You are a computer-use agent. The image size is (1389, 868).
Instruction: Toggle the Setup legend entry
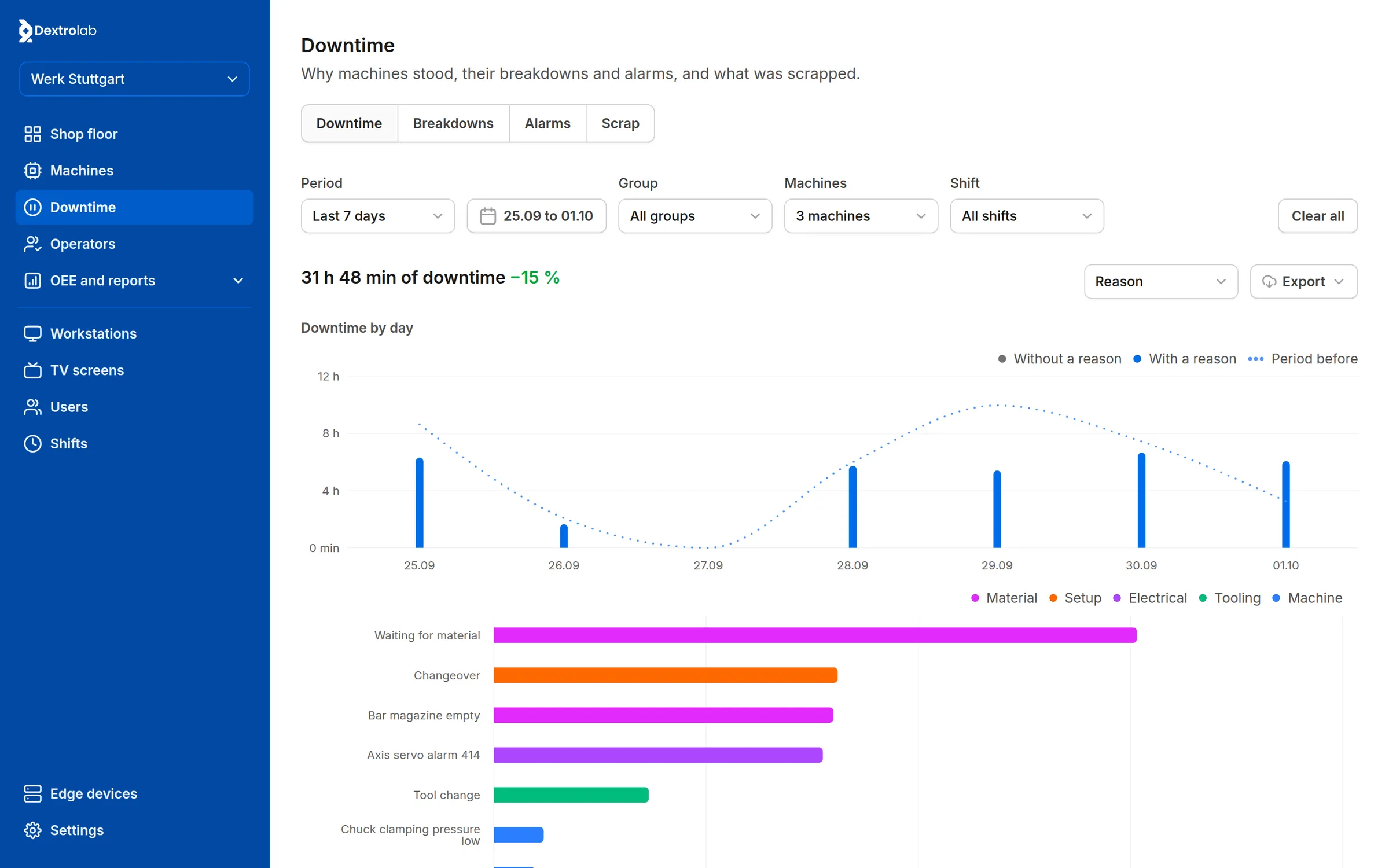[1075, 598]
